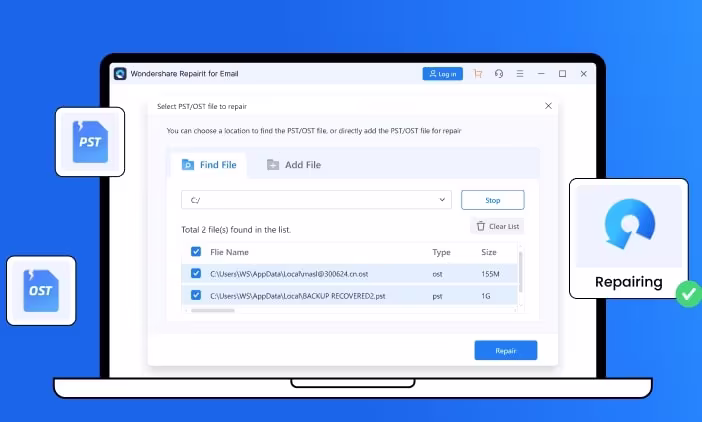Switch to the Add File tab
This screenshot has width=702, height=422.
tap(294, 165)
